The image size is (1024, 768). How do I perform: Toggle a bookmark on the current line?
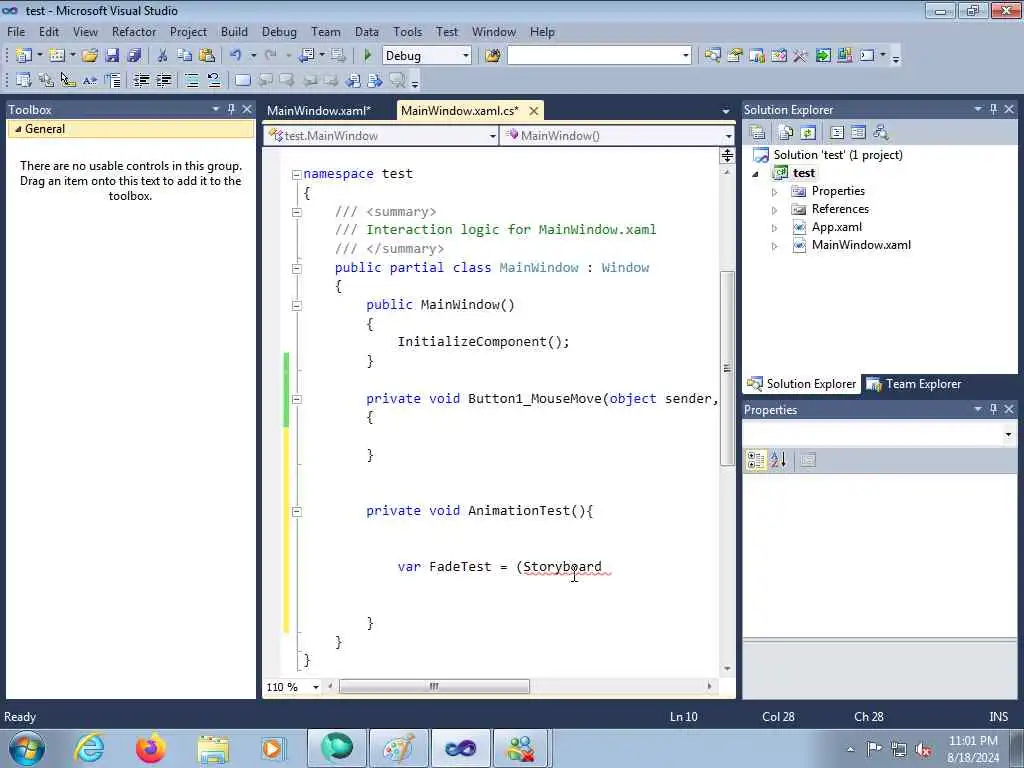pos(242,80)
